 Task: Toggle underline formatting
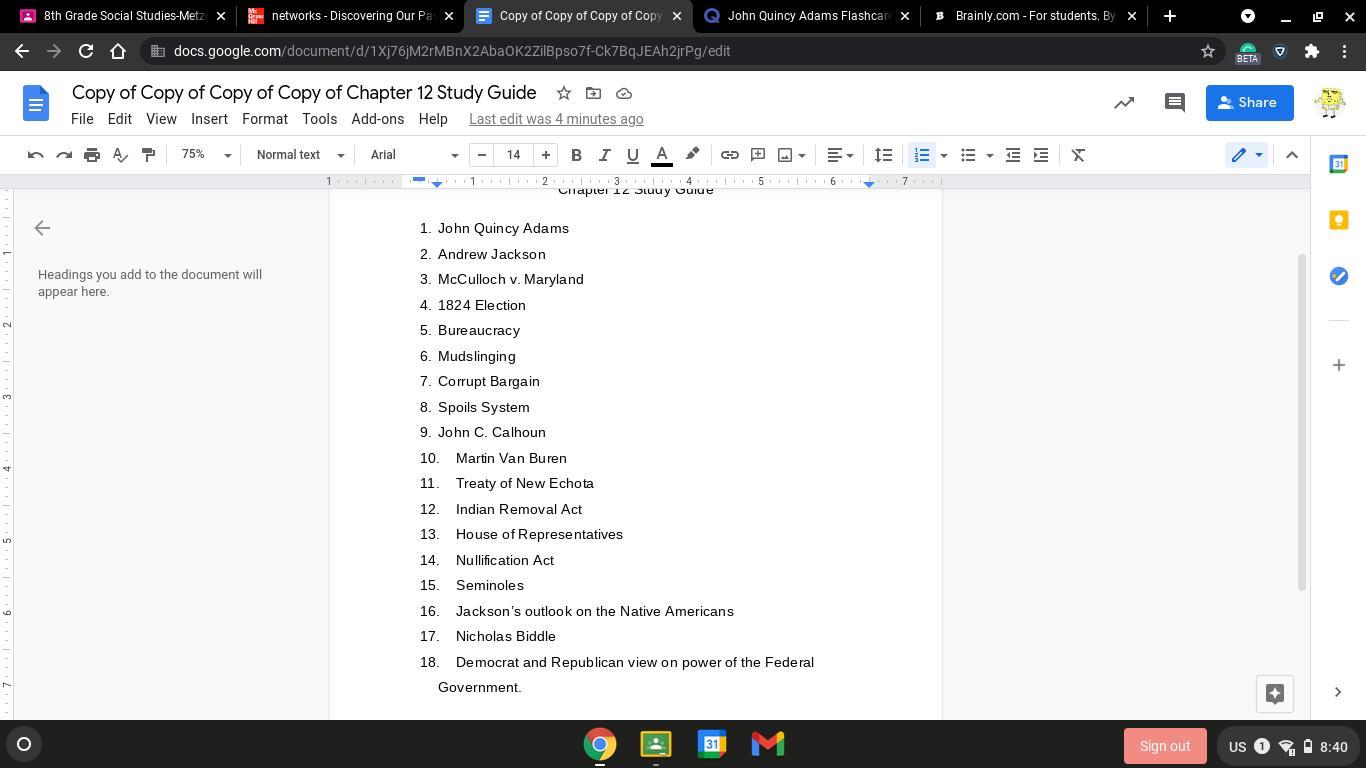coord(632,155)
